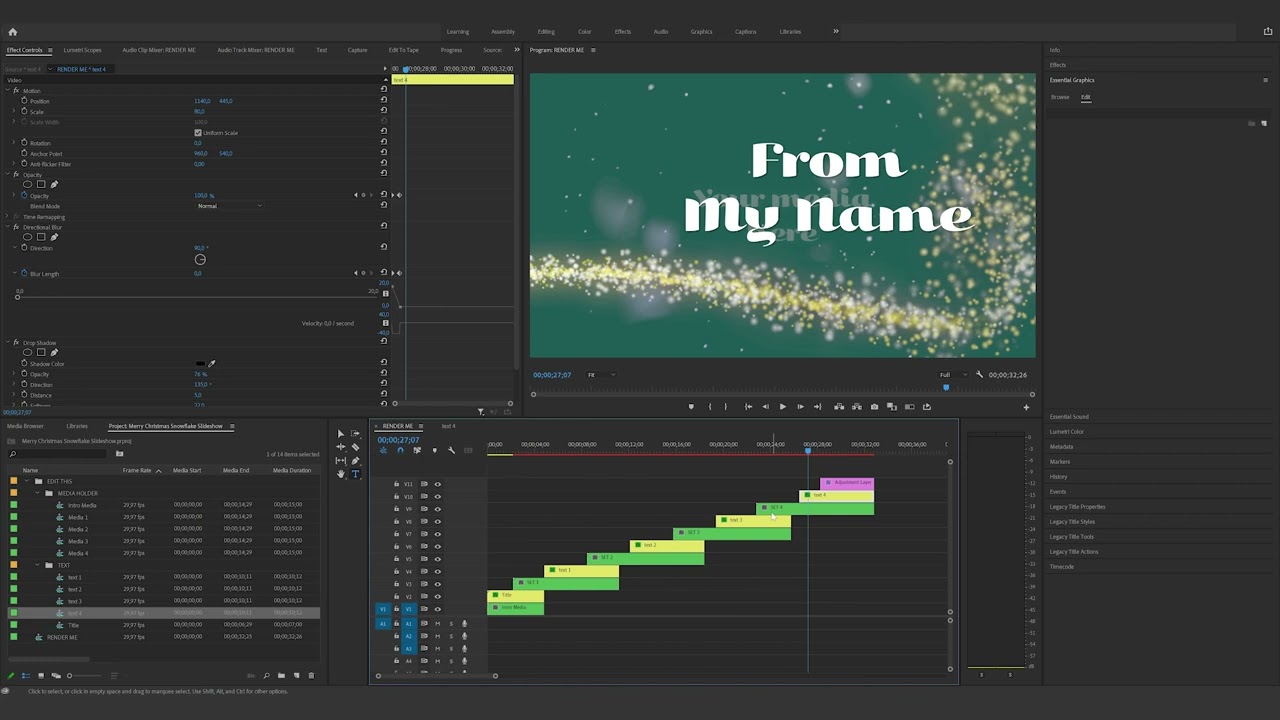Screen dimensions: 1280x720
Task: Collapse the Motion effect section
Action: tap(8, 91)
